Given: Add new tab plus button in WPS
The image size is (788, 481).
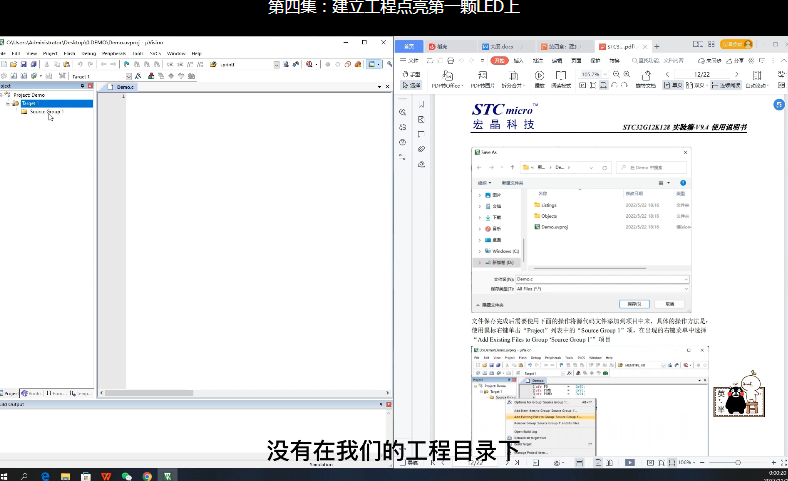Looking at the screenshot, I should tap(656, 46).
